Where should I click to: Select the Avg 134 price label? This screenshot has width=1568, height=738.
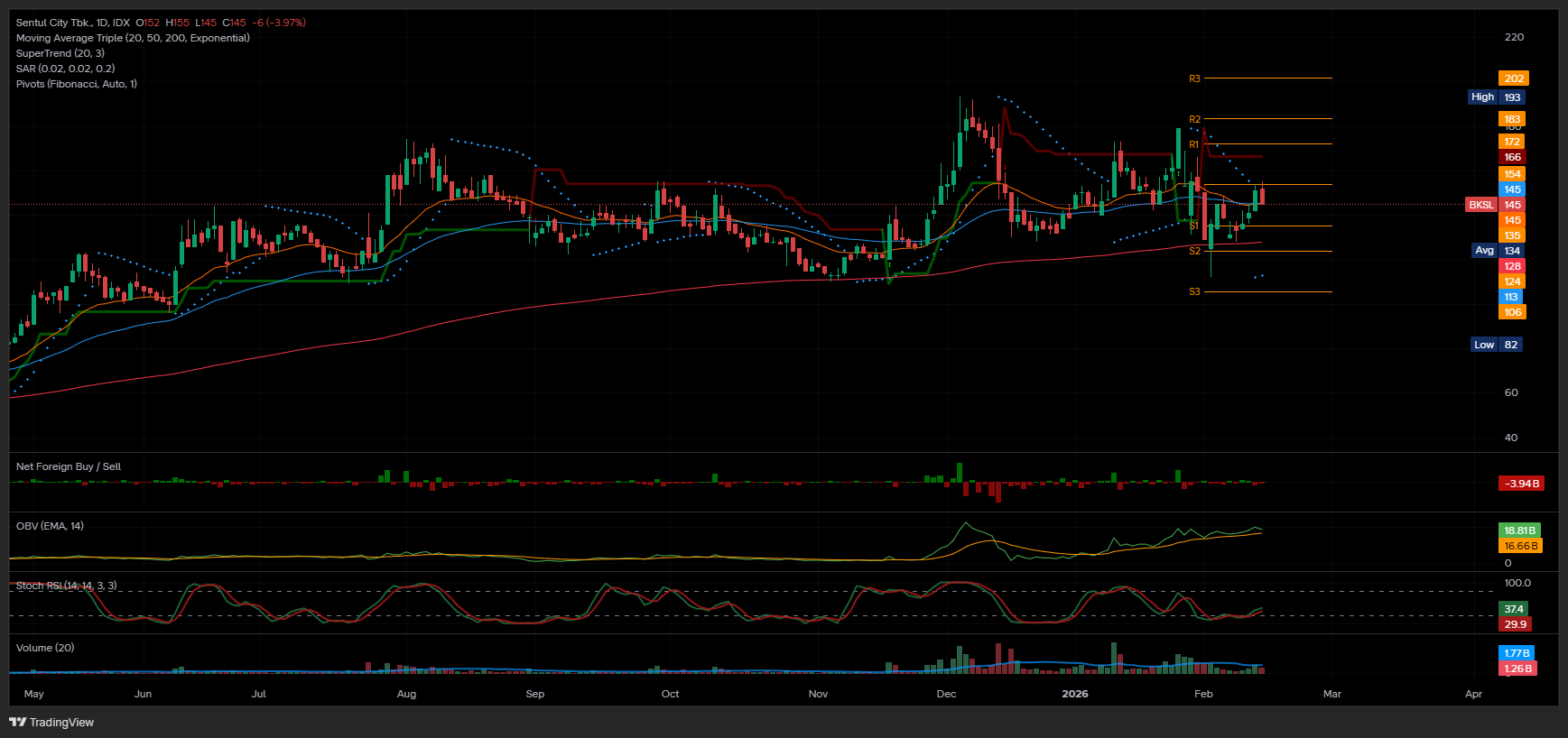[1497, 251]
